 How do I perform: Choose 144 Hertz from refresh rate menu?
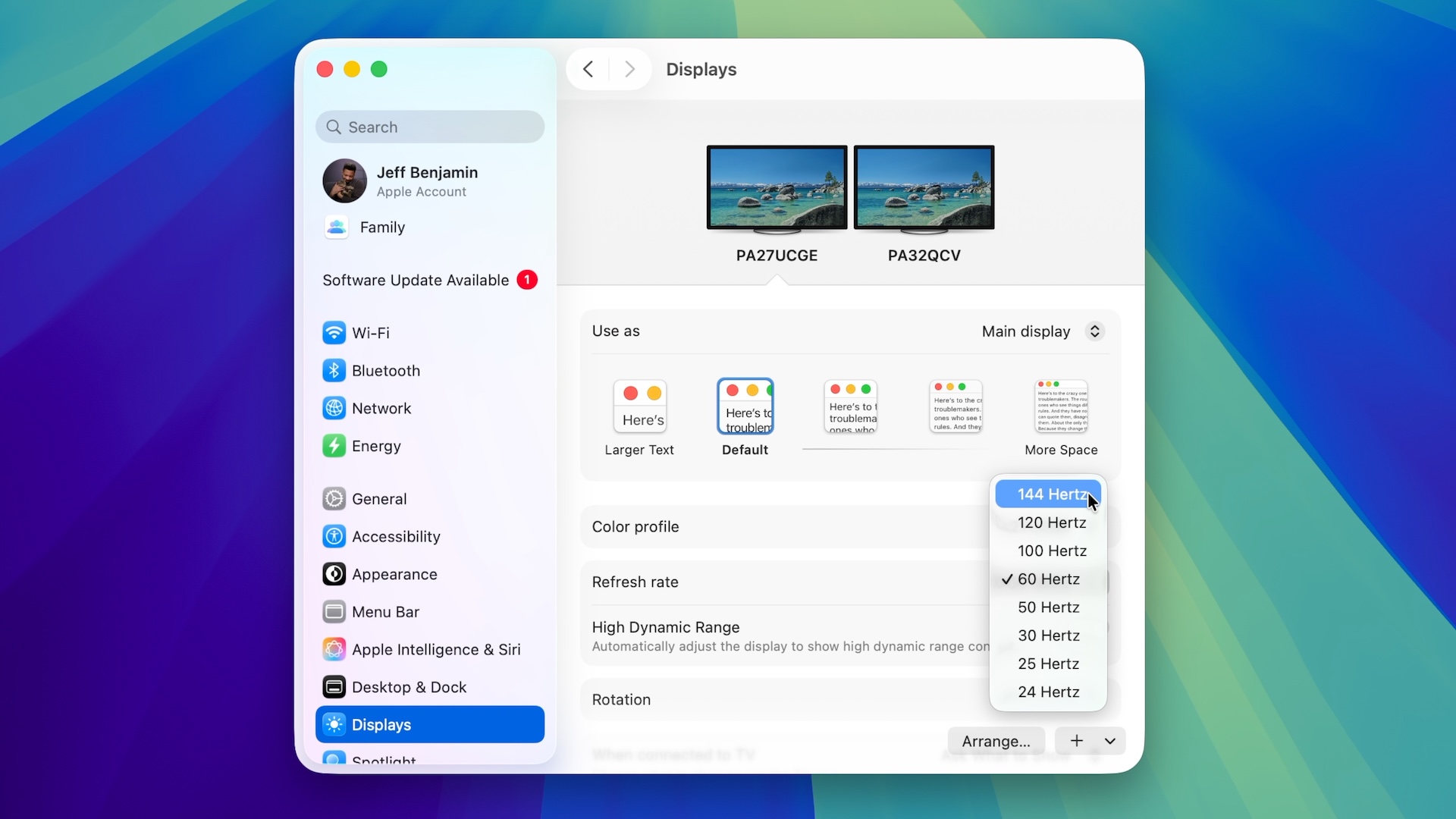(x=1051, y=494)
